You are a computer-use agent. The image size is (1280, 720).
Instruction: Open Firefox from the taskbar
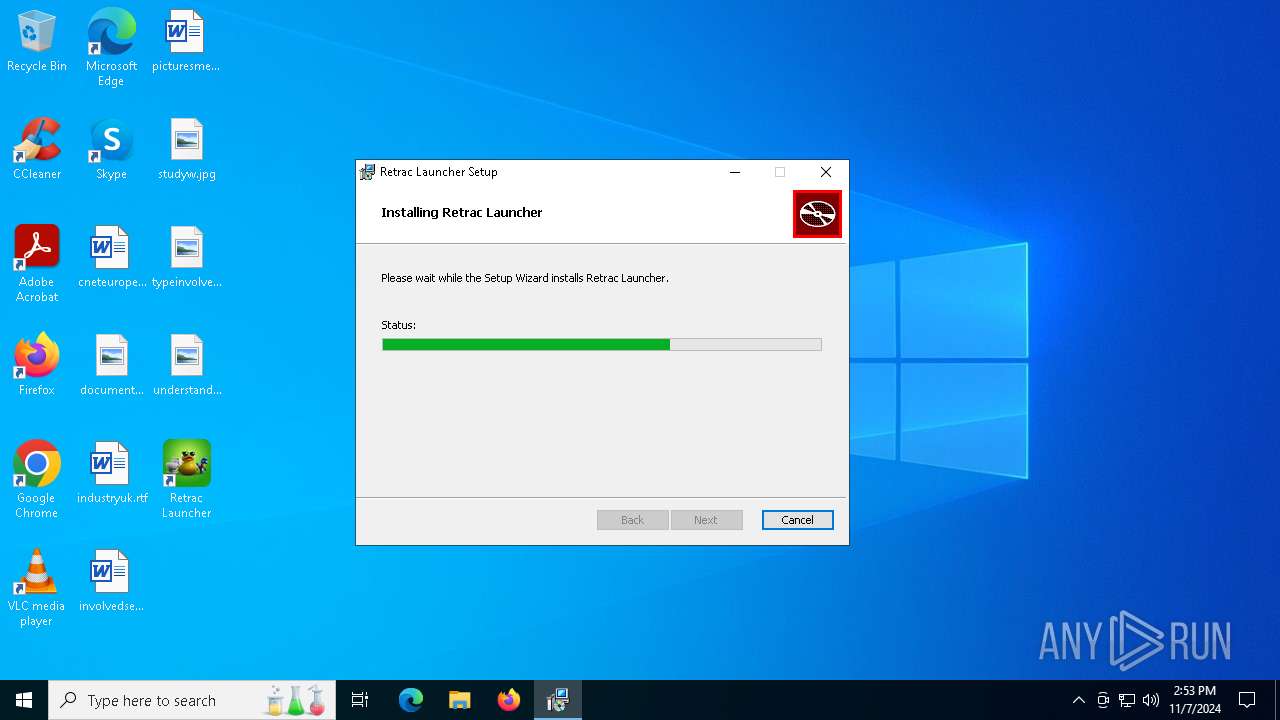coord(509,700)
